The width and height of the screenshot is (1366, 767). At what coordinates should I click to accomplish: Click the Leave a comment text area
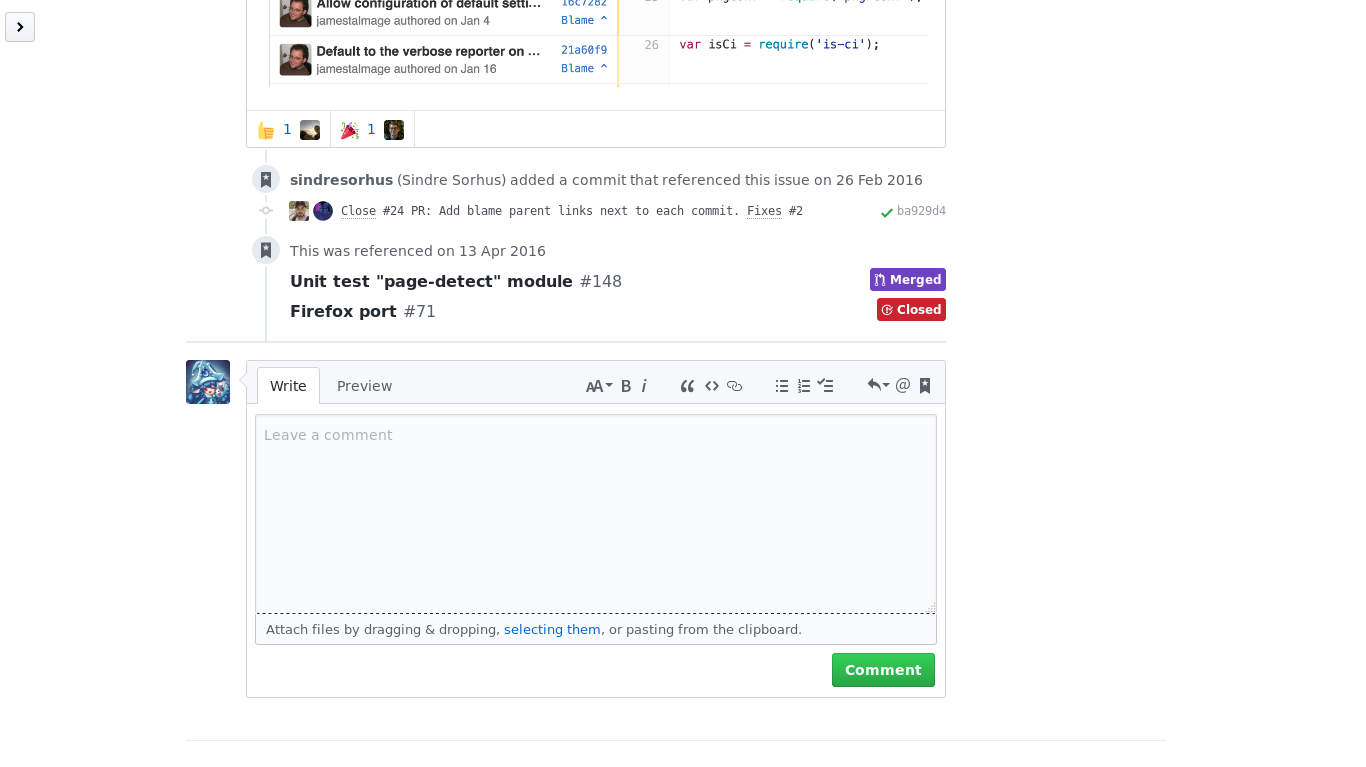(595, 510)
